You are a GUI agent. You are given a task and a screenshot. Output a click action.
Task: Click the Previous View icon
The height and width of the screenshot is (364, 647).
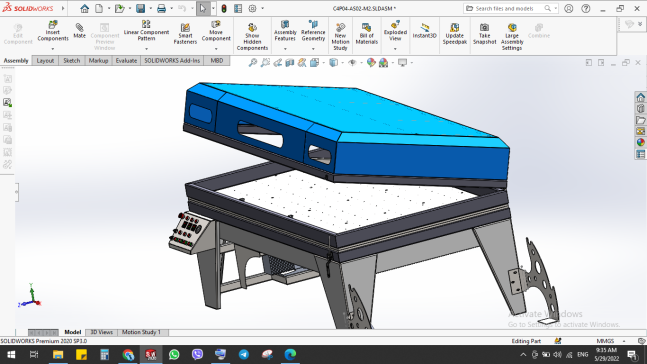click(x=278, y=63)
